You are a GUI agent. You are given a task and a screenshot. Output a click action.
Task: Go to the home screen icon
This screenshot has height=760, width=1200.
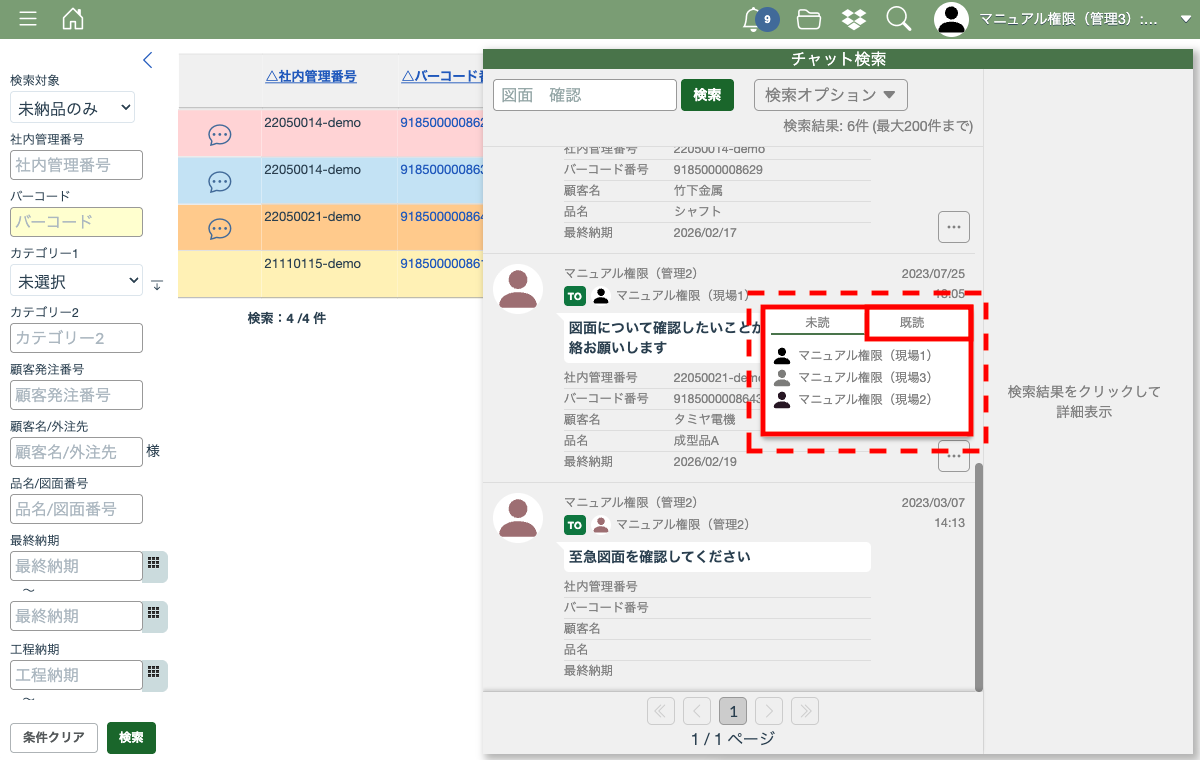click(x=73, y=19)
